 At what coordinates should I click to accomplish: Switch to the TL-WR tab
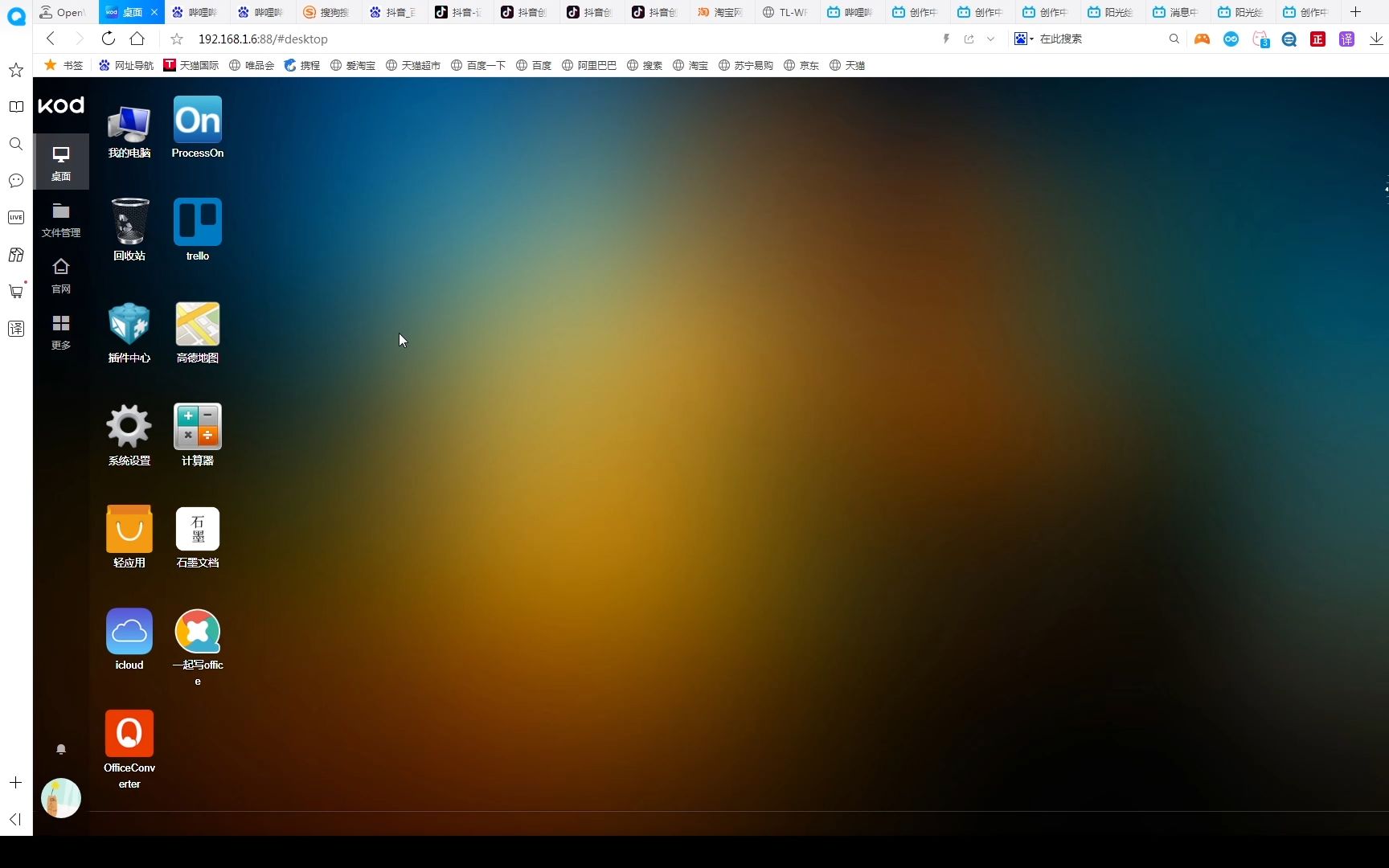tap(786, 12)
